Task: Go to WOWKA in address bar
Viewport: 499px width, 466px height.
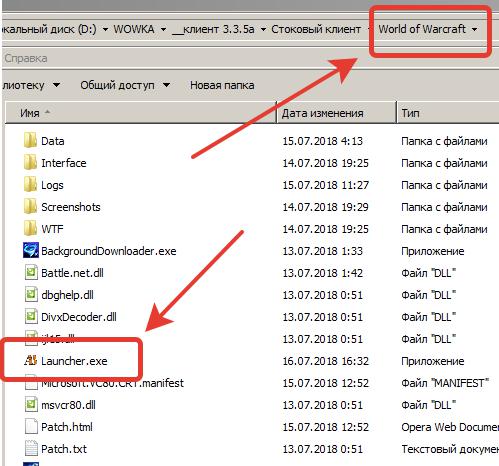Action: coord(134,29)
